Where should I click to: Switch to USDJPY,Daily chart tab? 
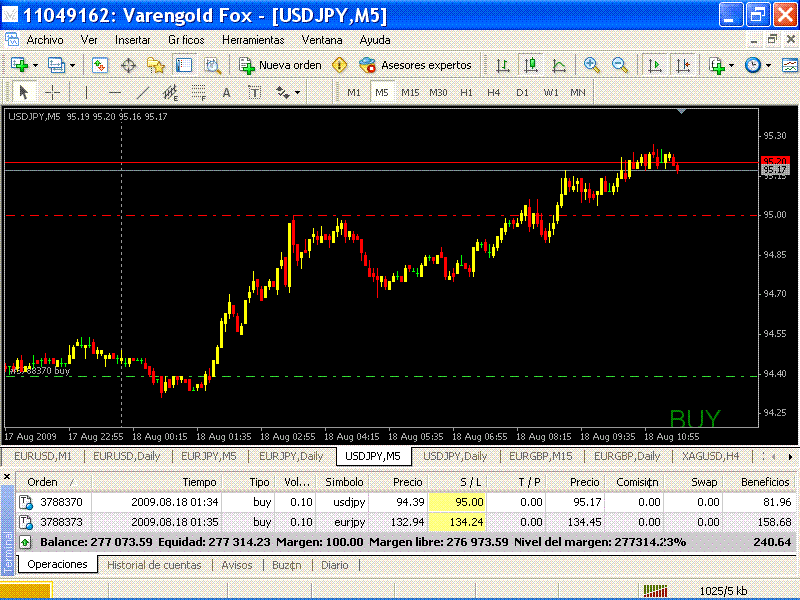(x=455, y=456)
